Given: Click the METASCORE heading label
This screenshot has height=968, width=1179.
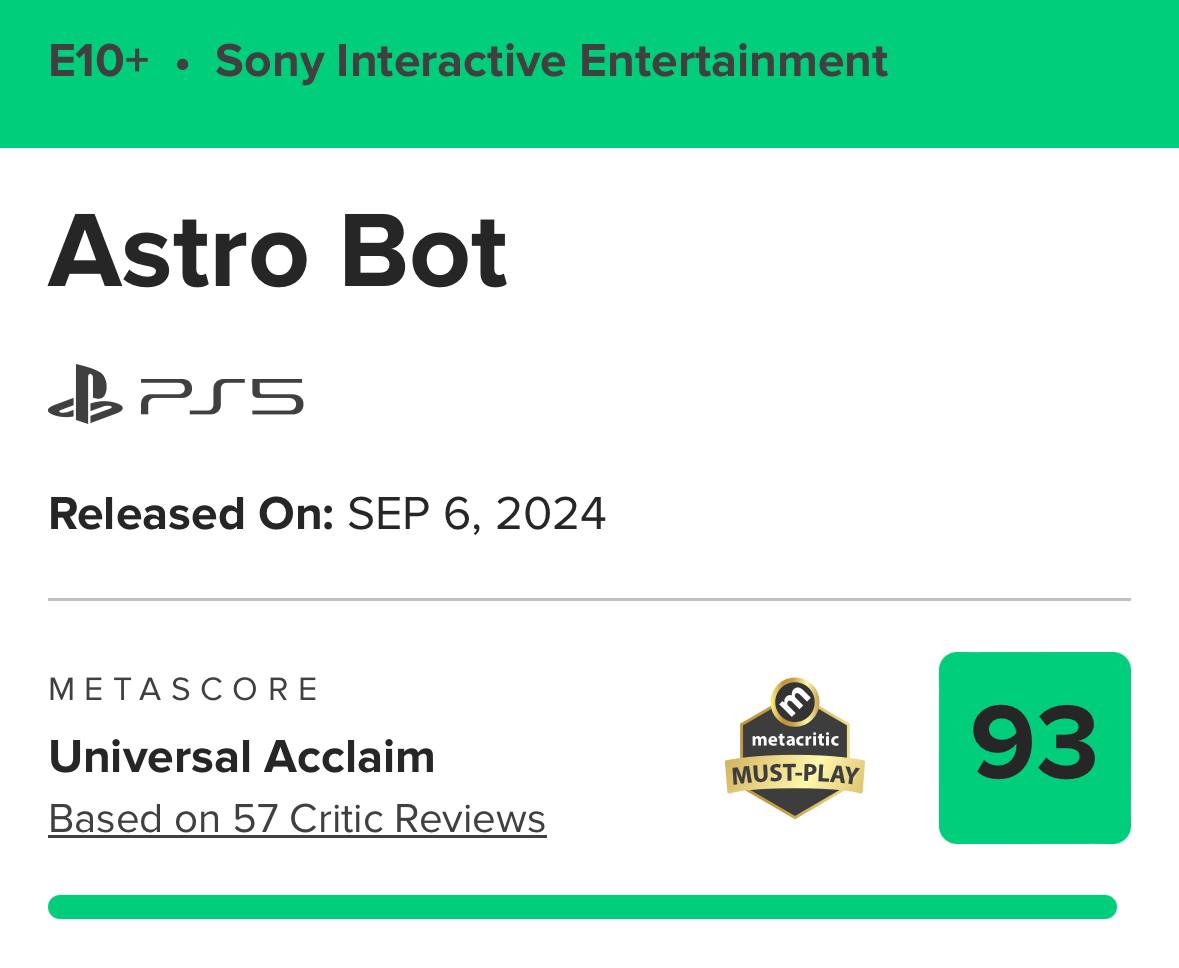Looking at the screenshot, I should [x=184, y=689].
